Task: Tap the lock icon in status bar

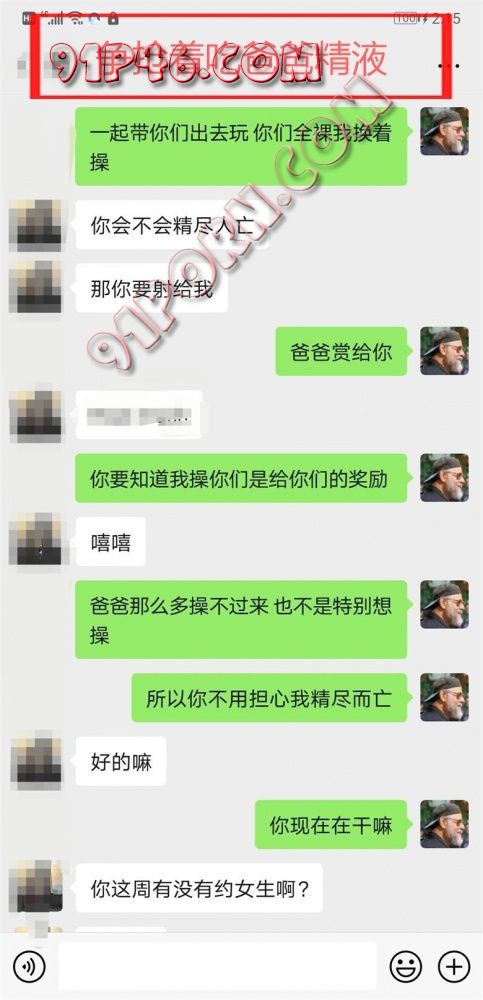Action: click(113, 18)
